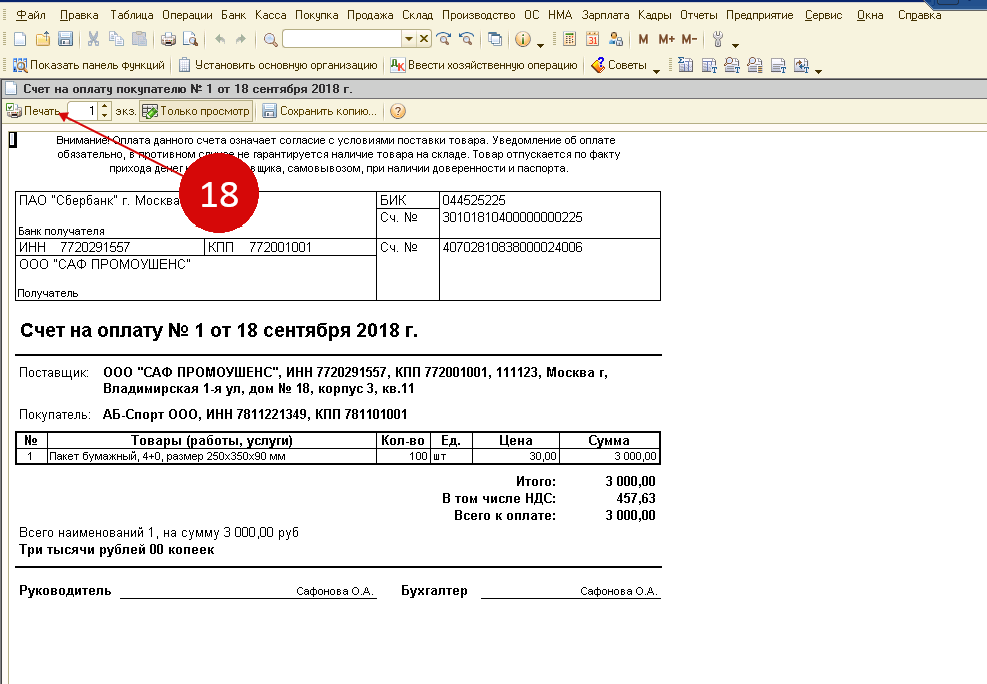Open the calculator icon
The width and height of the screenshot is (987, 684).
coord(569,39)
